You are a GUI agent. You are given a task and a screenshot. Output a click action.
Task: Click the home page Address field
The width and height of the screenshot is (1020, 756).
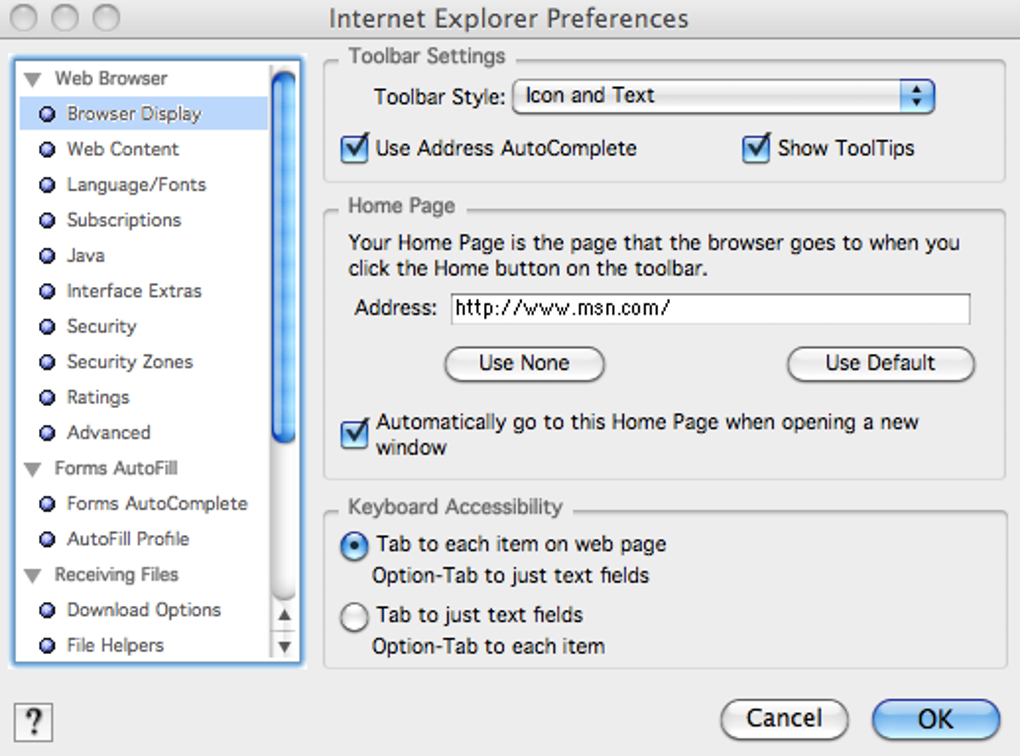coord(710,308)
